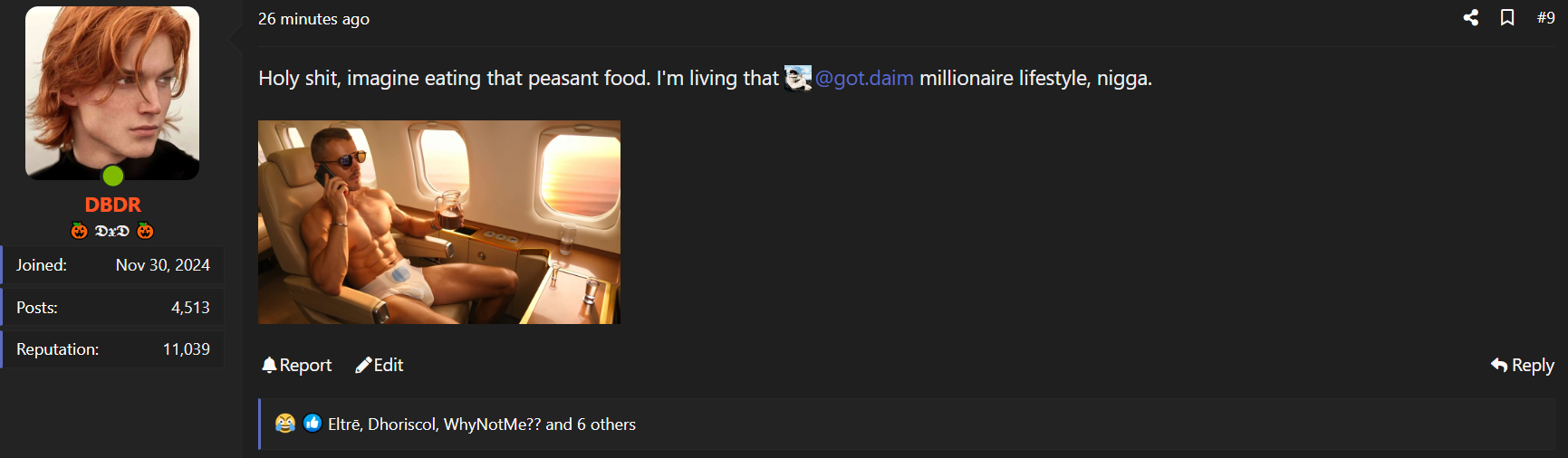The image size is (1568, 458).
Task: Click the thumbs-up like reaction icon
Action: (x=313, y=423)
